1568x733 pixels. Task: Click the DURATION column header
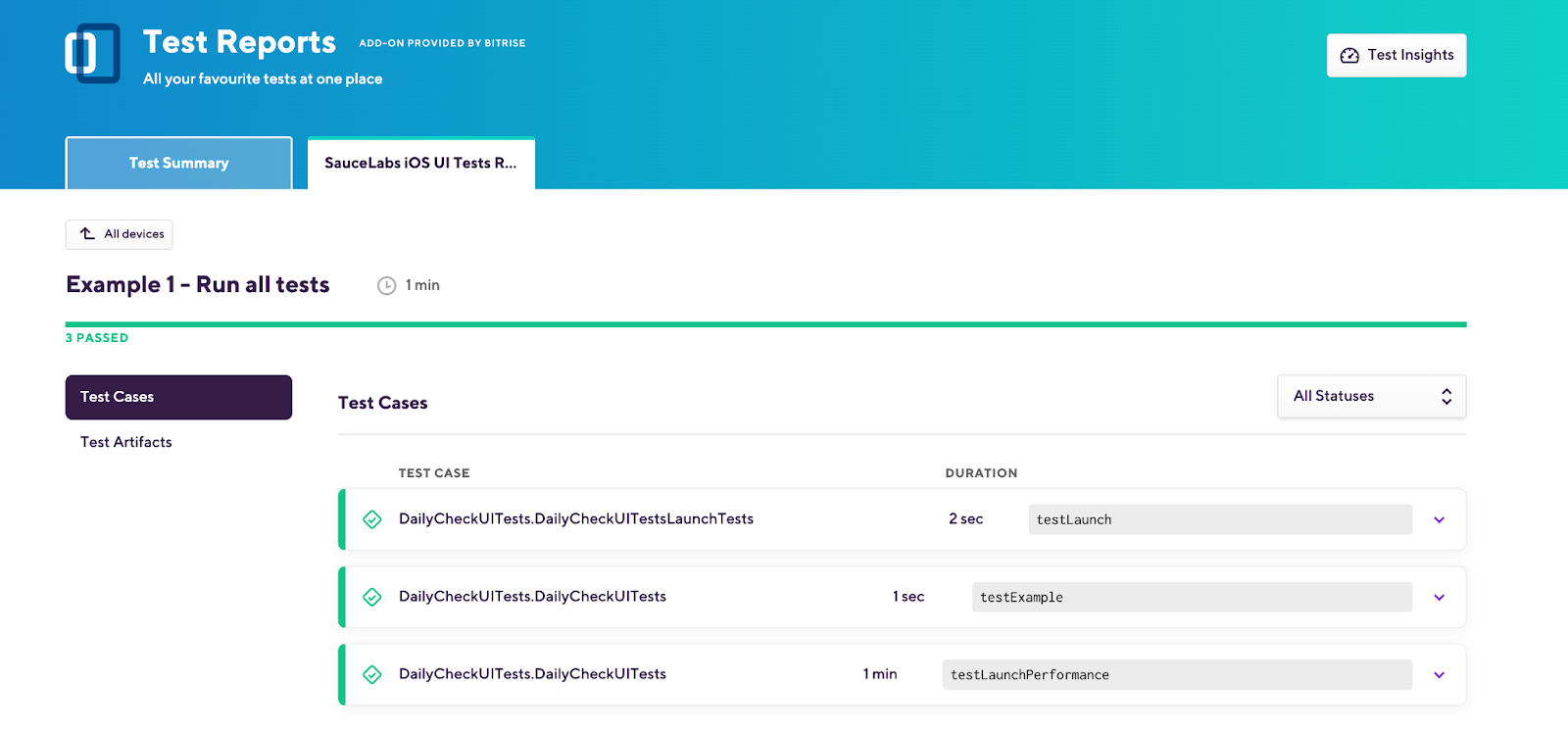(981, 473)
